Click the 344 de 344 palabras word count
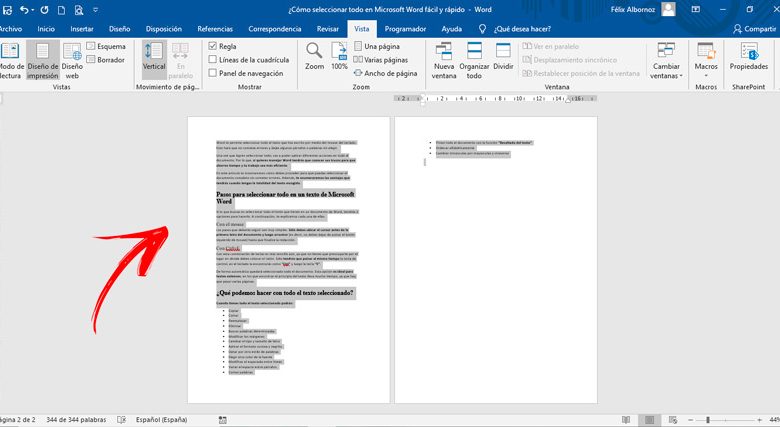This screenshot has height=427, width=780. click(x=76, y=420)
